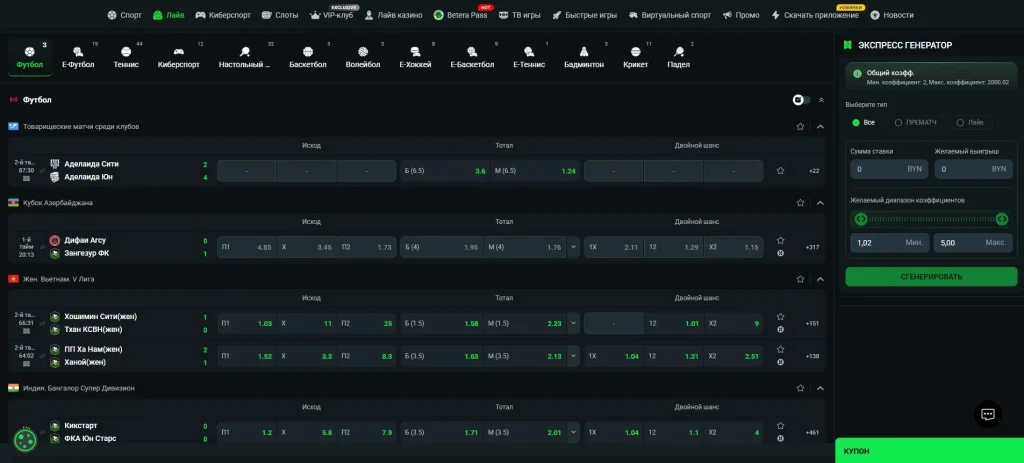The width and height of the screenshot is (1024, 463).
Task: Click the СГЕНЕРИРОВАТЬ button
Action: coord(931,276)
